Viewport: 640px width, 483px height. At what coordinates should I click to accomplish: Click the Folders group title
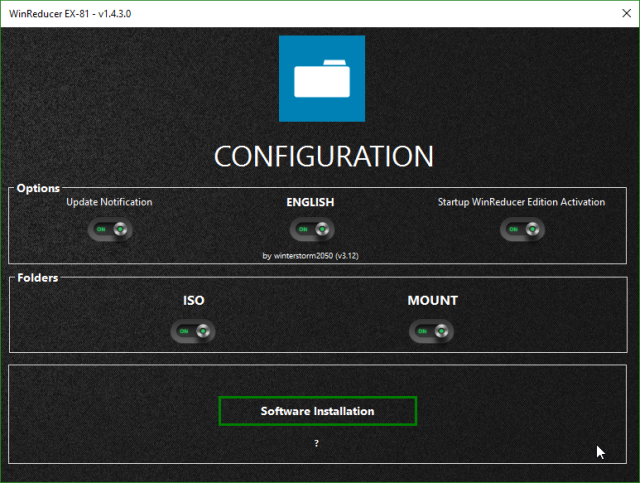point(38,278)
